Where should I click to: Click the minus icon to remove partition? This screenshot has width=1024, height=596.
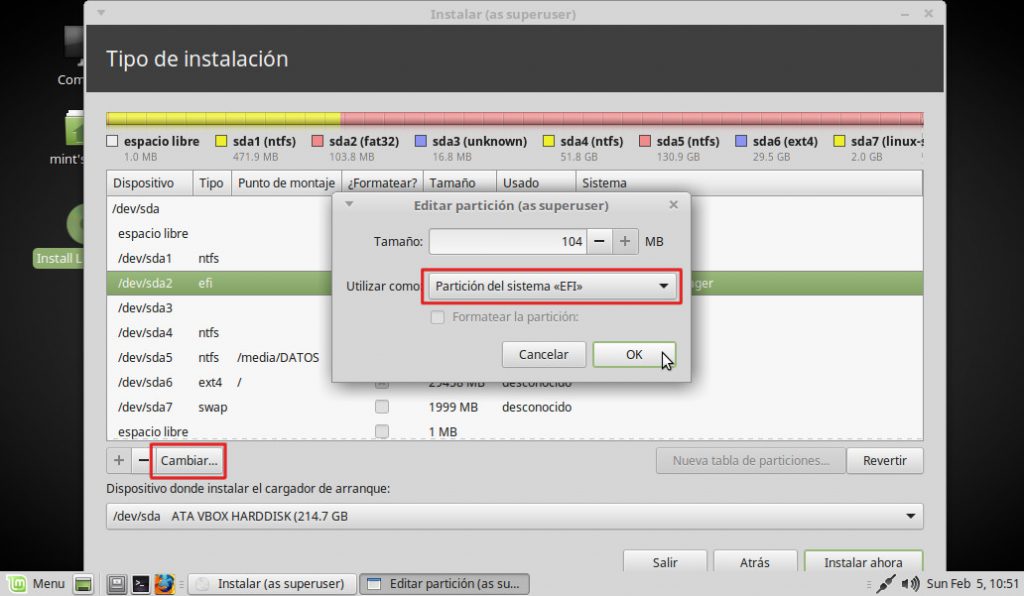point(143,461)
